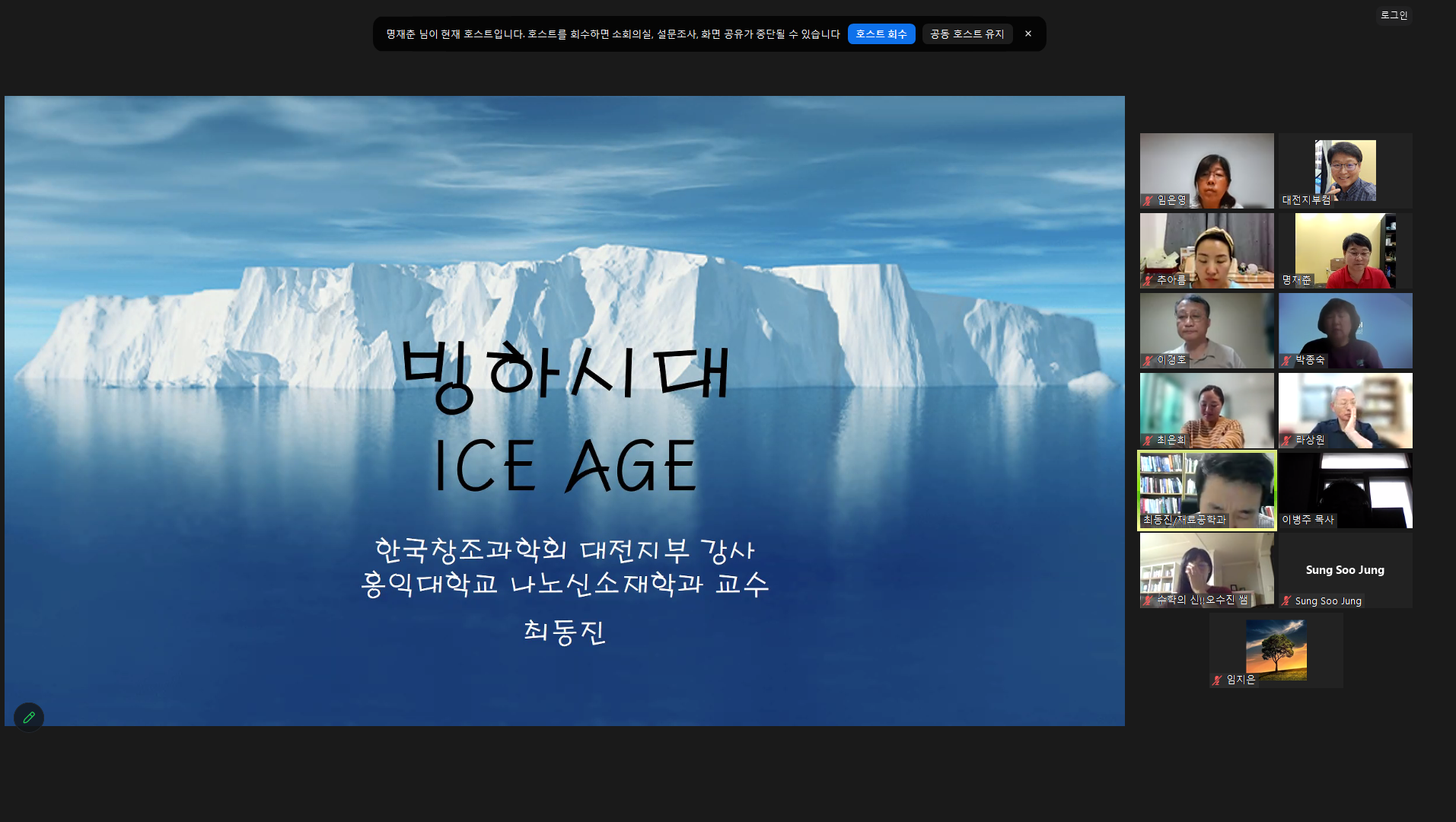The width and height of the screenshot is (1456, 822).
Task: Select the 대전지부컴 video tile
Action: tap(1346, 170)
